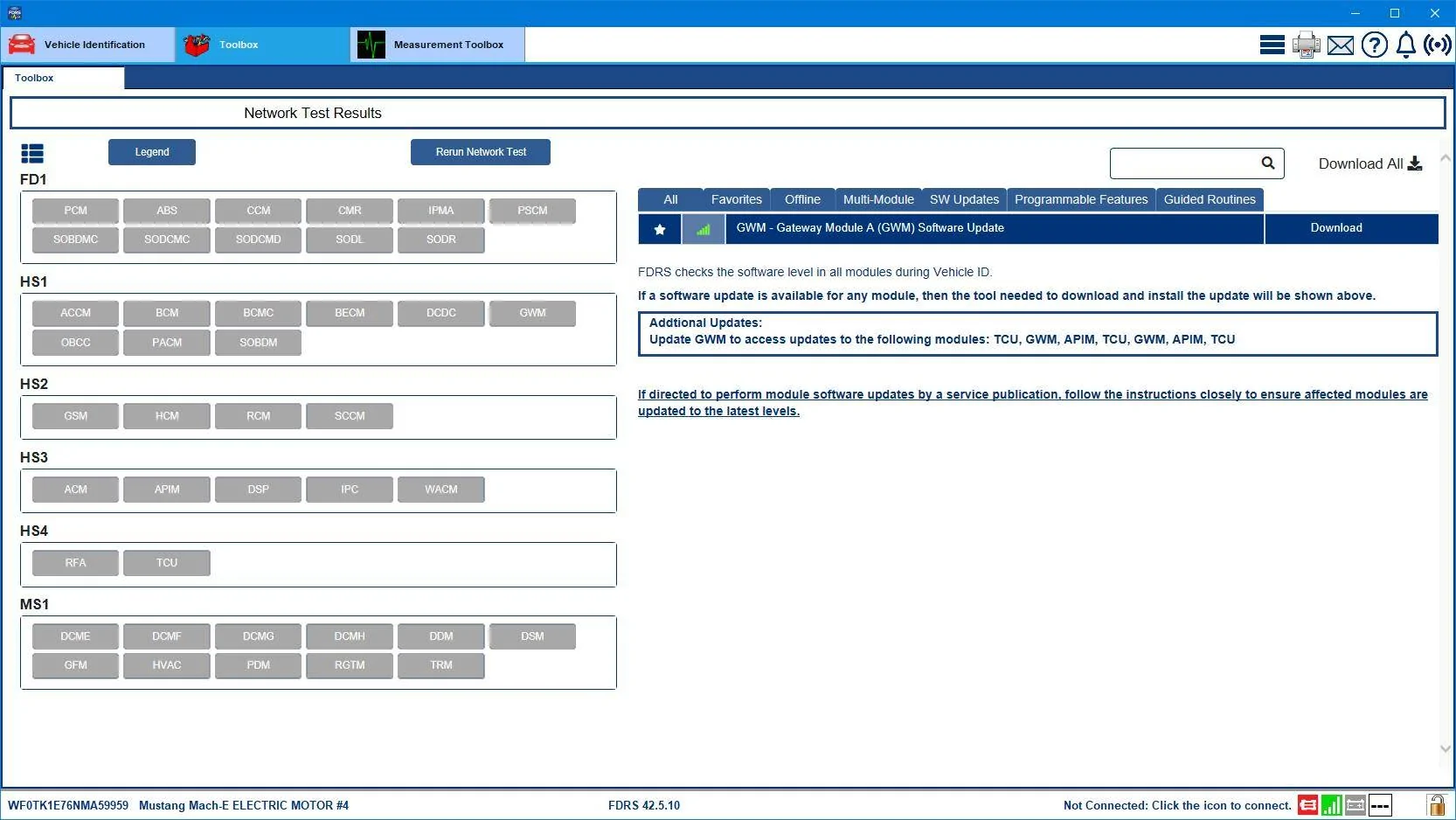Select the RFA module in HS4
Image resolution: width=1456 pixels, height=820 pixels.
[76, 563]
